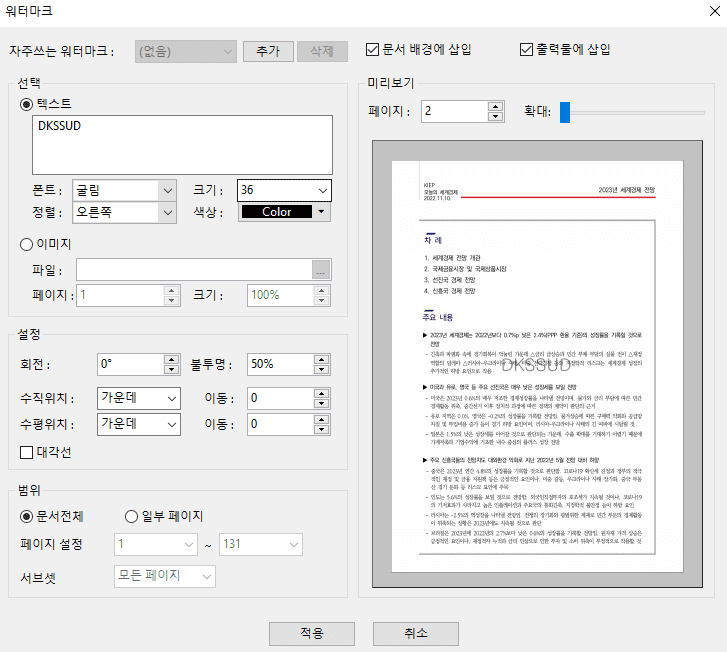The height and width of the screenshot is (652, 727).
Task: Click the preview 페이지 number field
Action: pyautogui.click(x=454, y=111)
